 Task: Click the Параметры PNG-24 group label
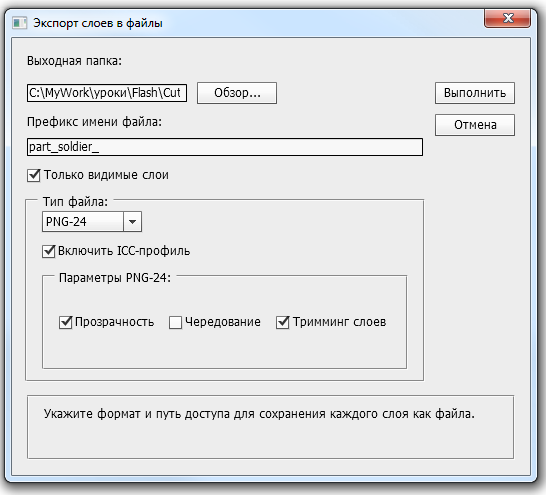[115, 278]
